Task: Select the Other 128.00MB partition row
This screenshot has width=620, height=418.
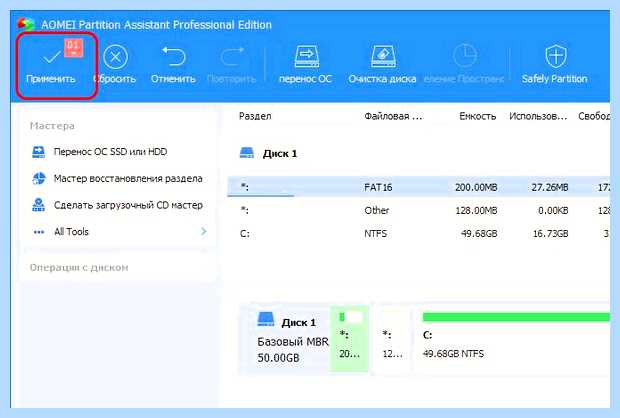Action: (418, 210)
